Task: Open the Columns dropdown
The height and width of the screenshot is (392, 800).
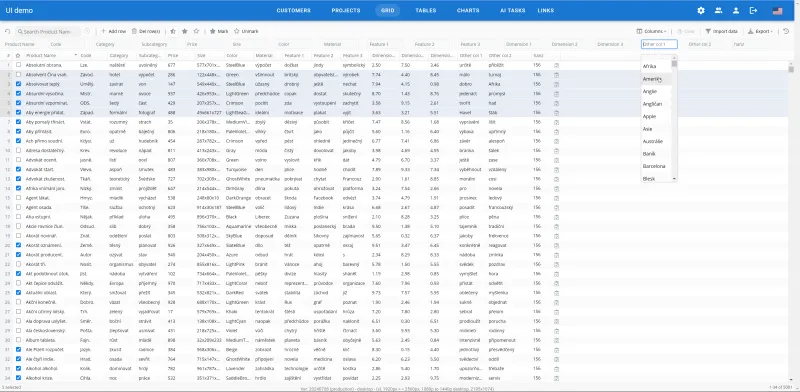Action: click(652, 31)
